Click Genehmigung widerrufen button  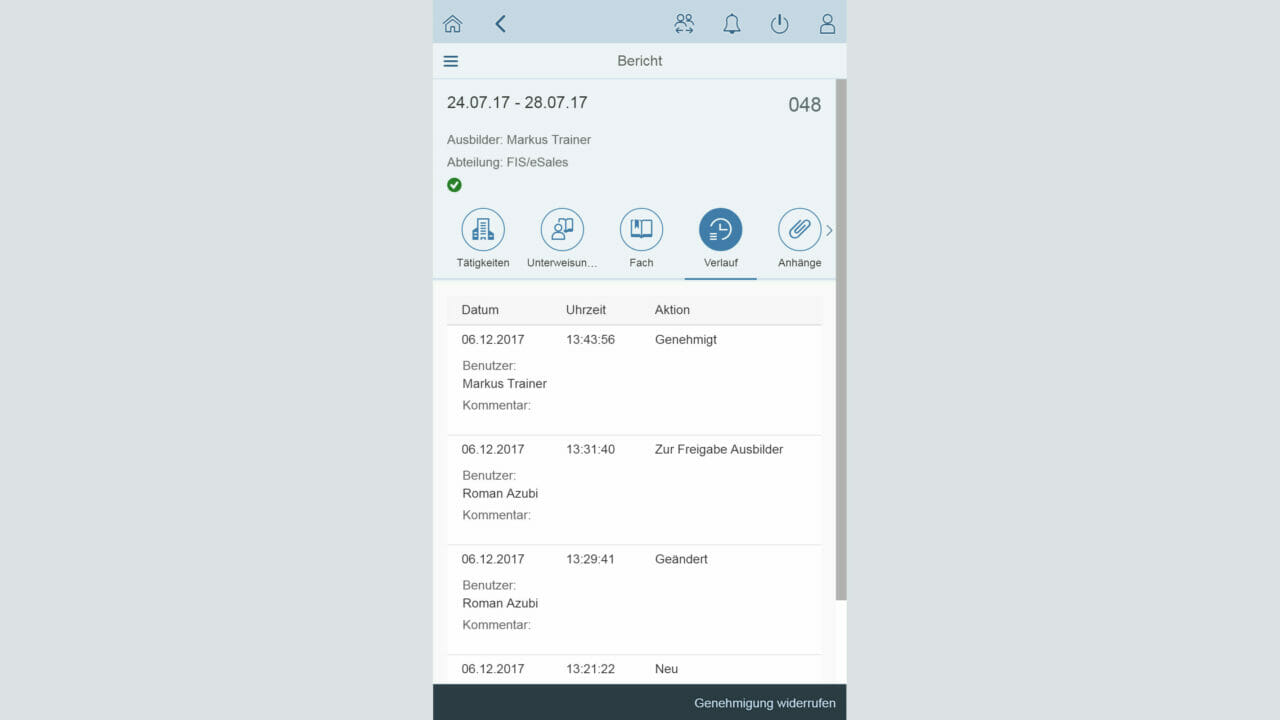(765, 703)
